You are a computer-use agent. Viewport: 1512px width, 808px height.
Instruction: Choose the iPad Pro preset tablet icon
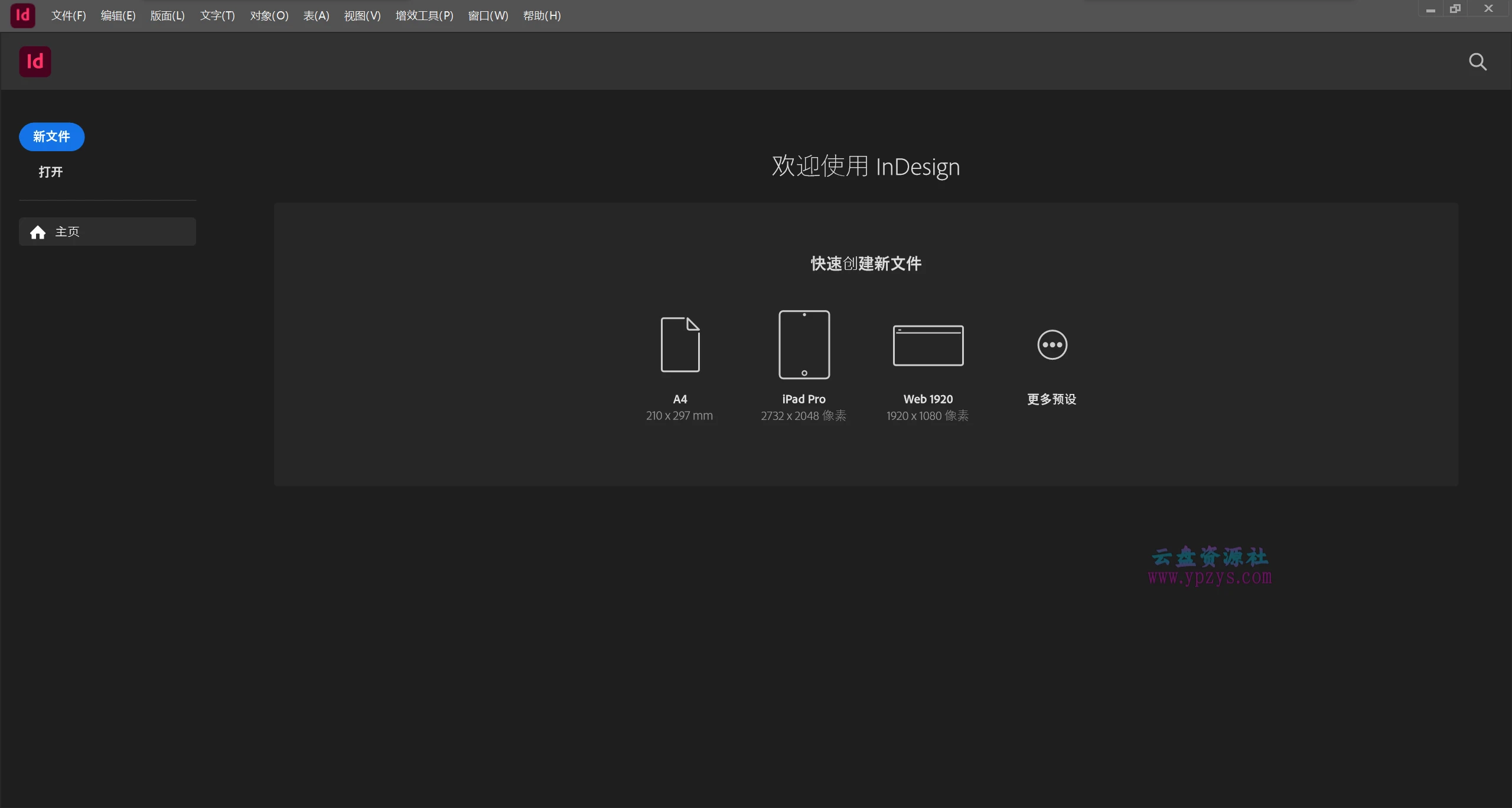(804, 344)
